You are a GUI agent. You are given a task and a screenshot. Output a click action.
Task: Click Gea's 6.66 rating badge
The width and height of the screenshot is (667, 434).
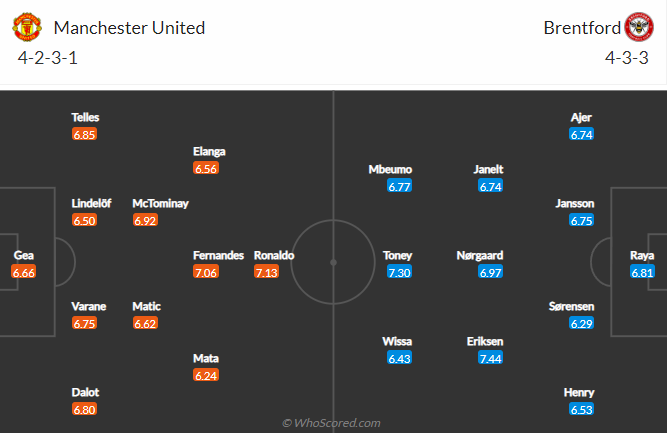[23, 272]
